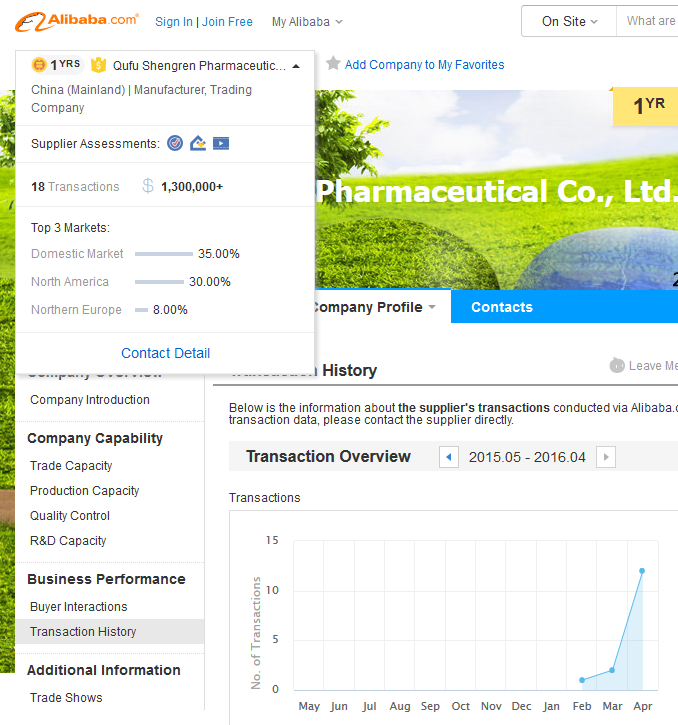Click the dollar sign transaction amount icon
678x725 pixels.
[148, 186]
